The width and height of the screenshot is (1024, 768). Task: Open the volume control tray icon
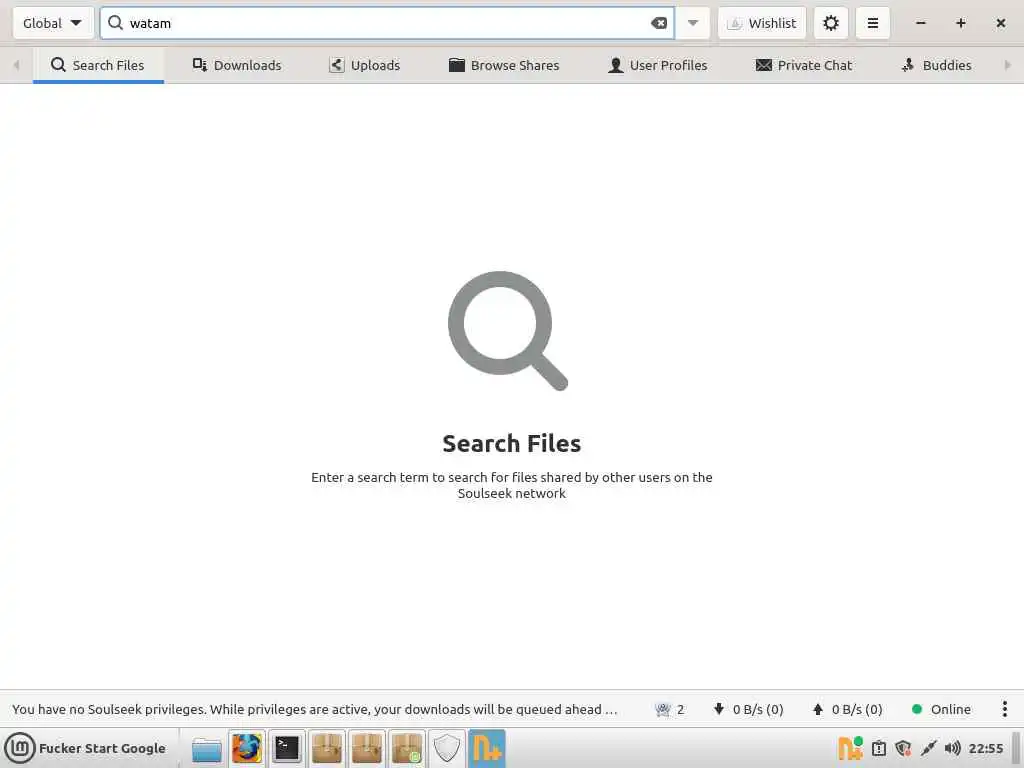click(x=952, y=748)
